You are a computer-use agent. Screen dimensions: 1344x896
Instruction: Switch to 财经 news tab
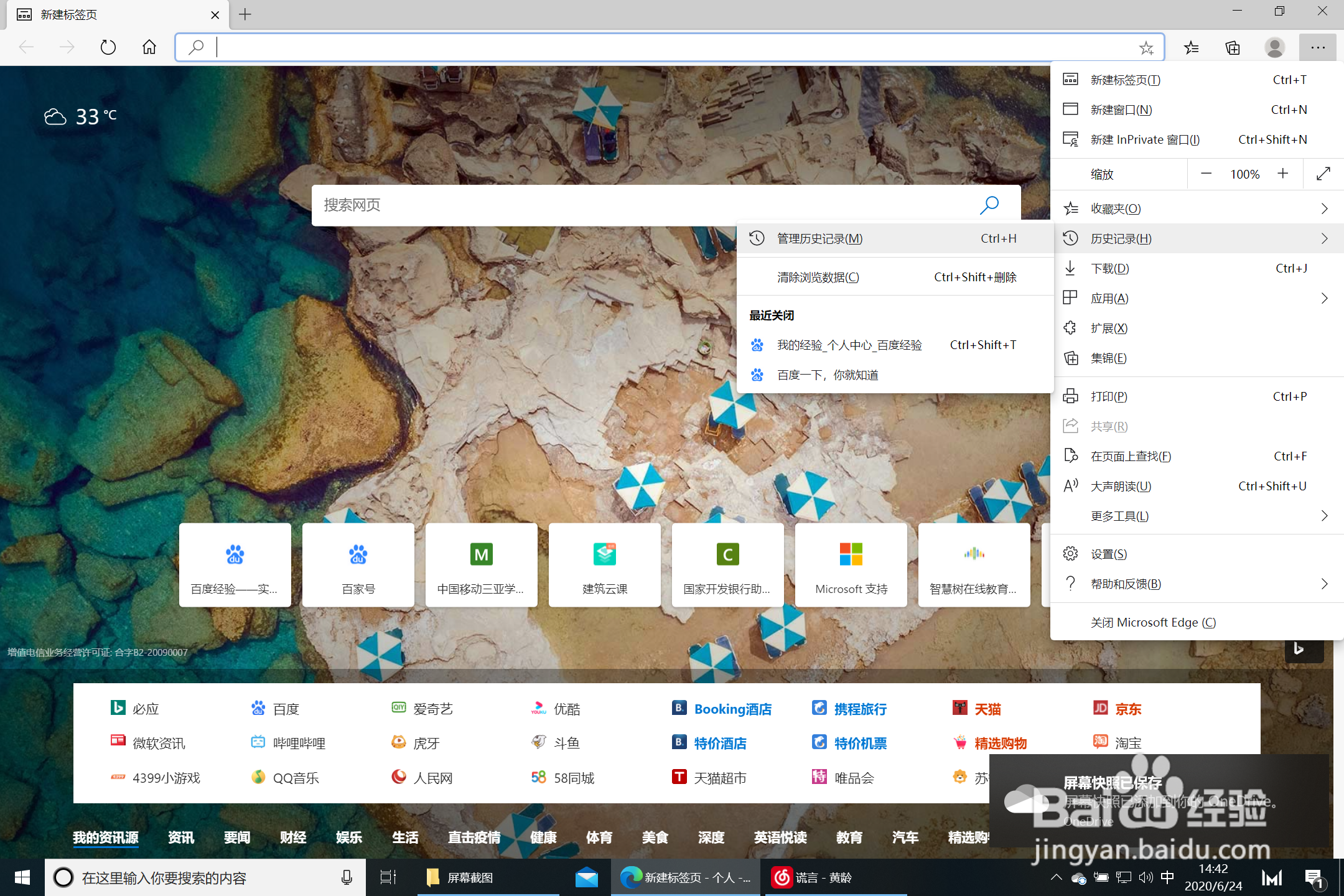click(x=293, y=838)
